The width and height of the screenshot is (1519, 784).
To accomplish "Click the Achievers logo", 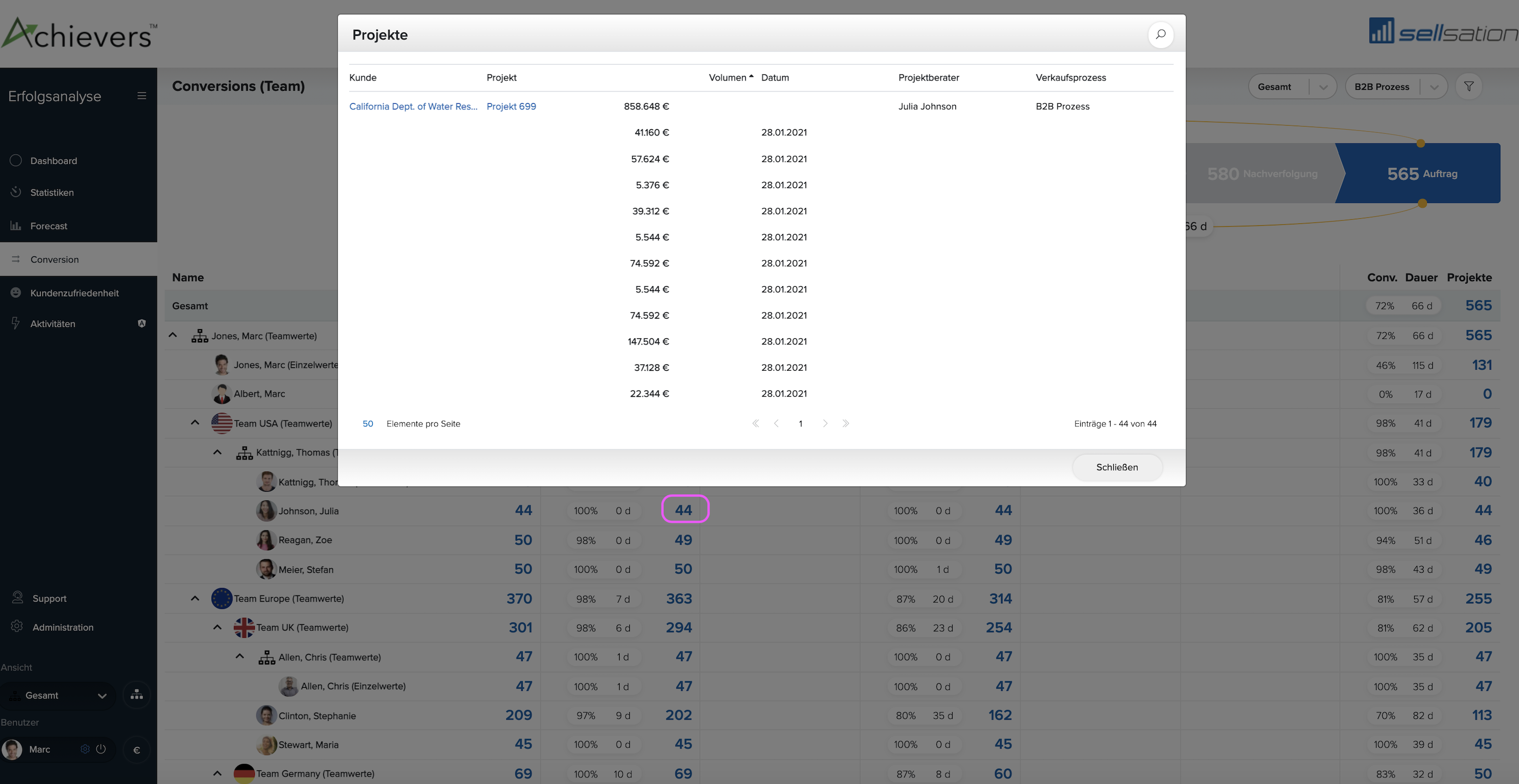I will click(79, 33).
